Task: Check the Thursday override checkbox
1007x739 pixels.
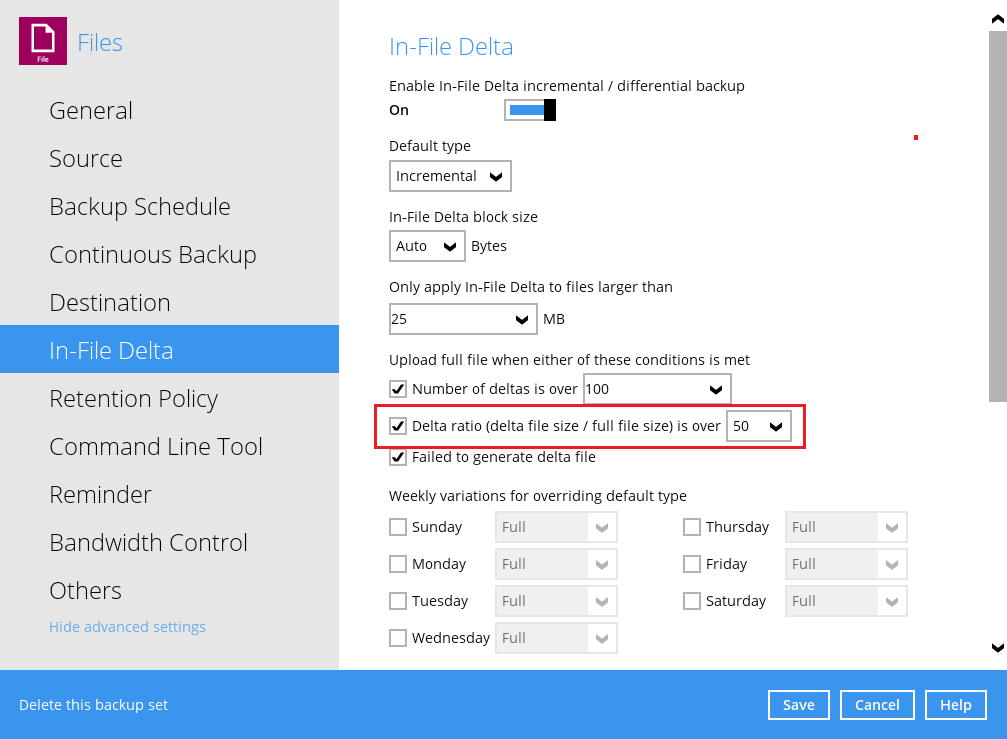Action: click(692, 527)
